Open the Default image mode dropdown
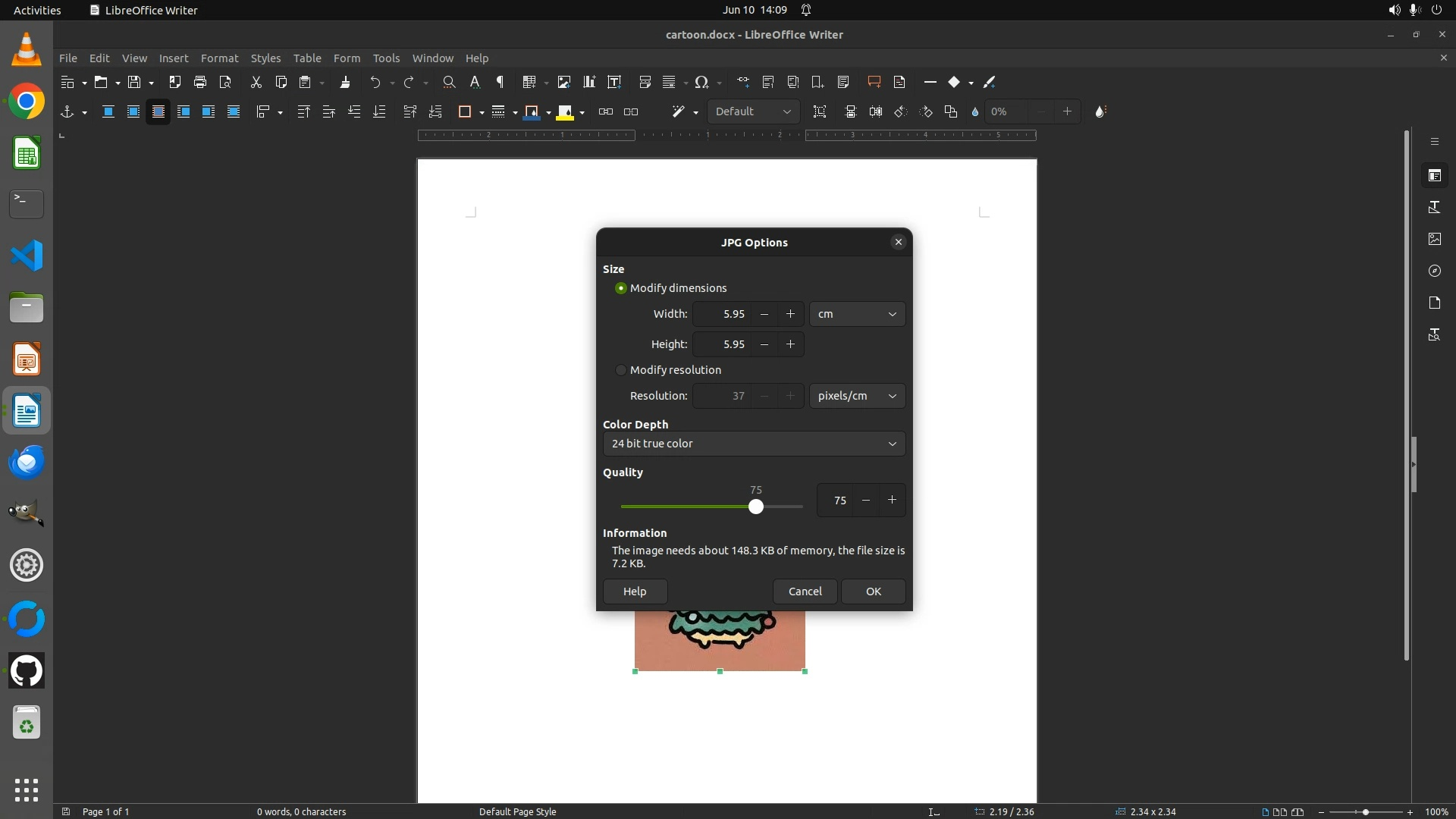 [x=753, y=111]
